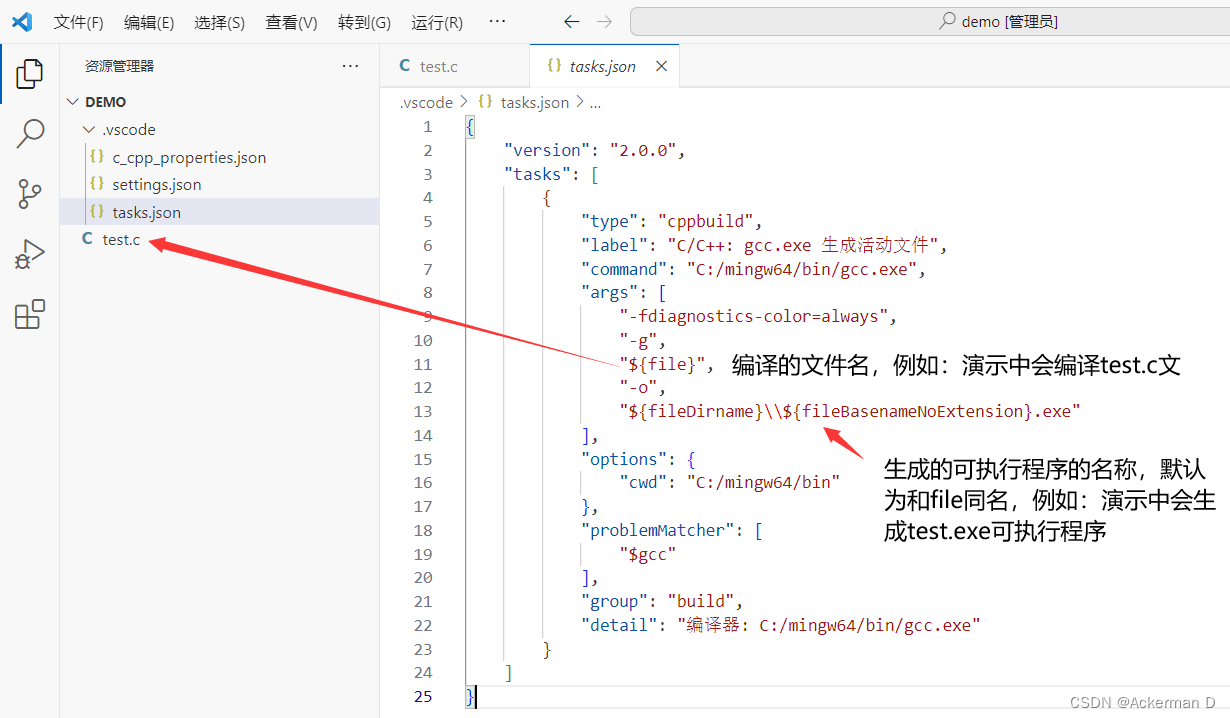
Task: Open the breadcrumb ellipsis after tasks.json
Action: pos(597,101)
